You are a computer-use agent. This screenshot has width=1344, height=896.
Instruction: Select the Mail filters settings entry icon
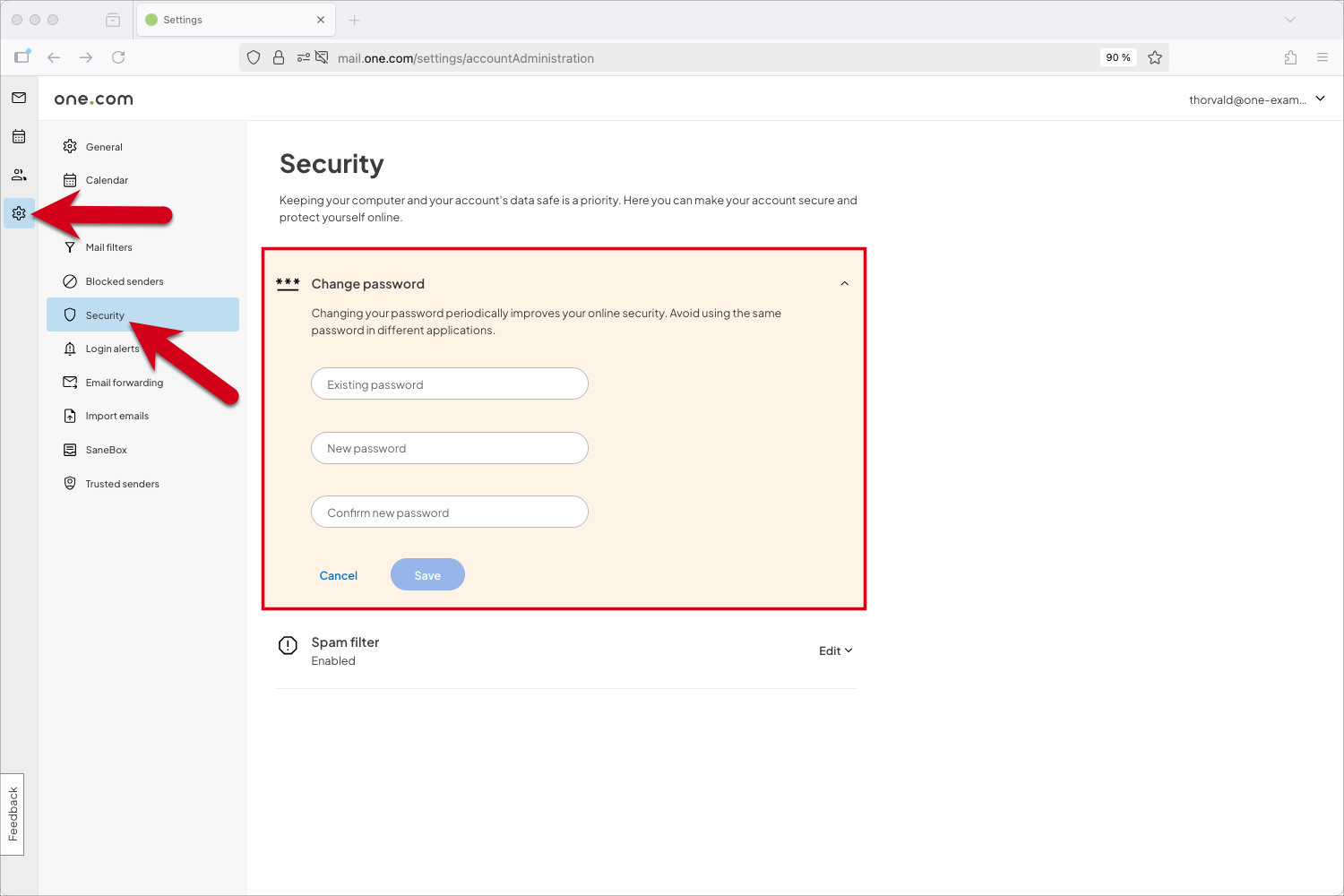[x=70, y=247]
